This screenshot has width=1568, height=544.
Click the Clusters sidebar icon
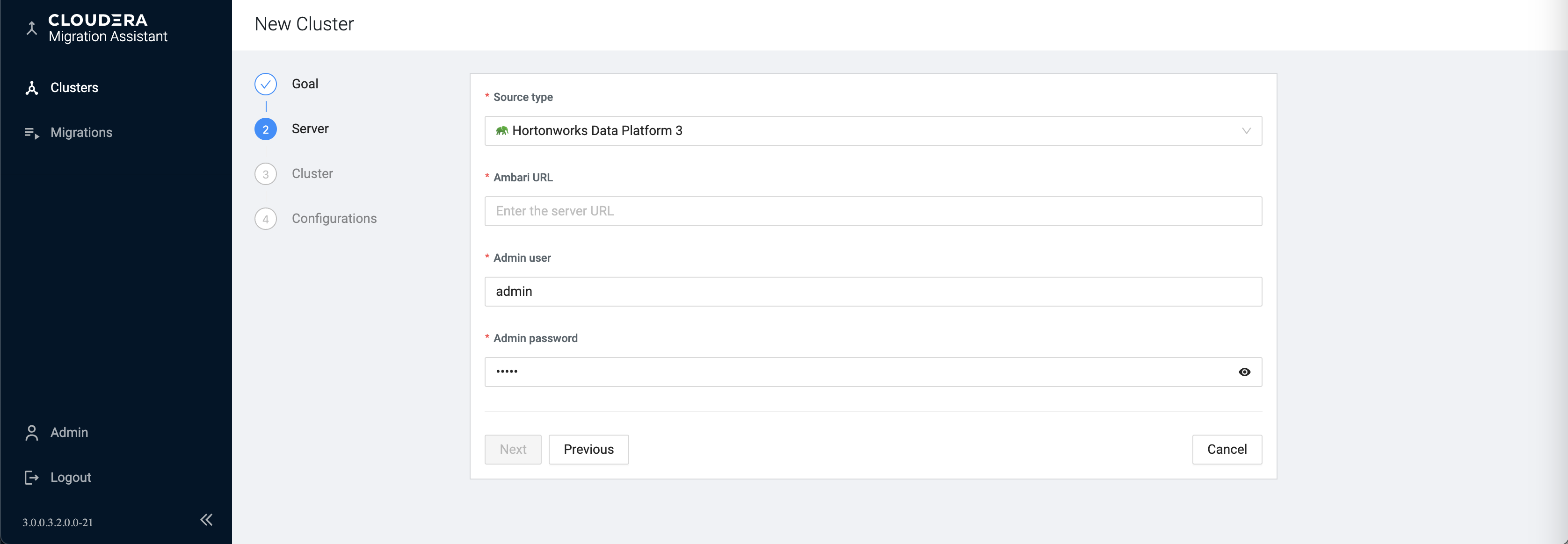click(x=32, y=88)
